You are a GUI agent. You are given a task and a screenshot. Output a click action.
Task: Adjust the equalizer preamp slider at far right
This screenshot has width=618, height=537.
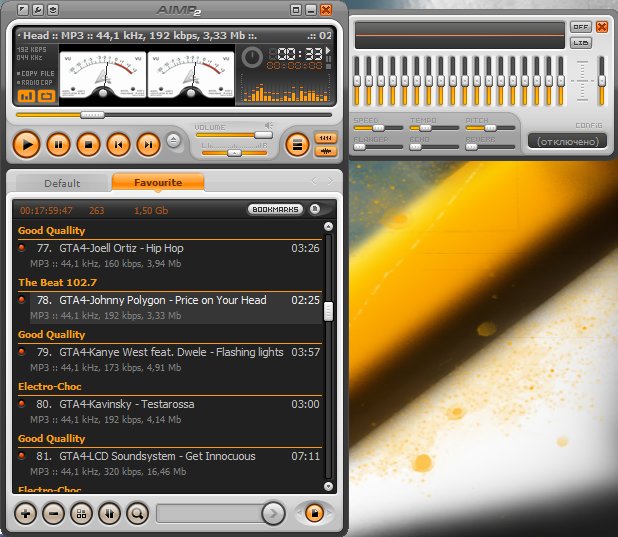pos(601,81)
